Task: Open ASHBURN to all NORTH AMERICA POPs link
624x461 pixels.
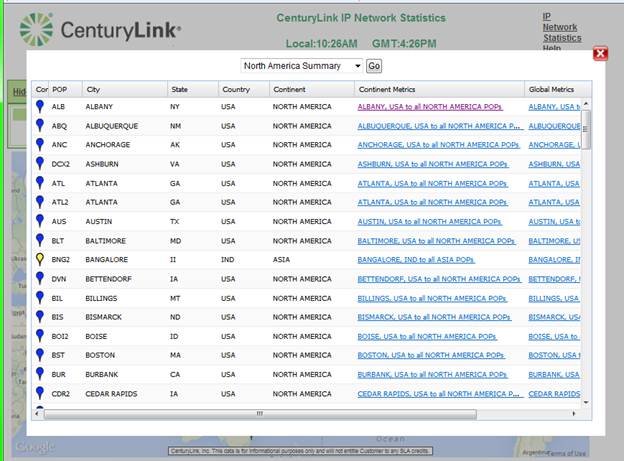Action: click(433, 164)
